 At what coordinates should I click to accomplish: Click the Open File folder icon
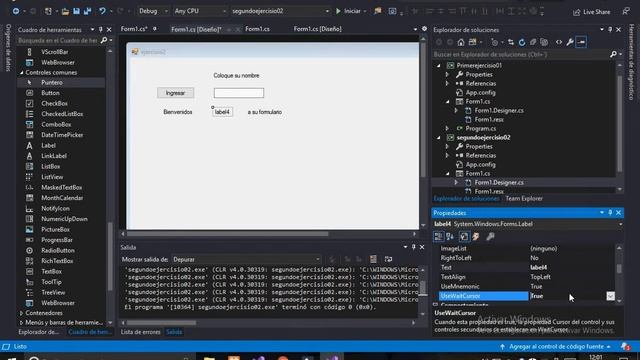click(x=65, y=11)
